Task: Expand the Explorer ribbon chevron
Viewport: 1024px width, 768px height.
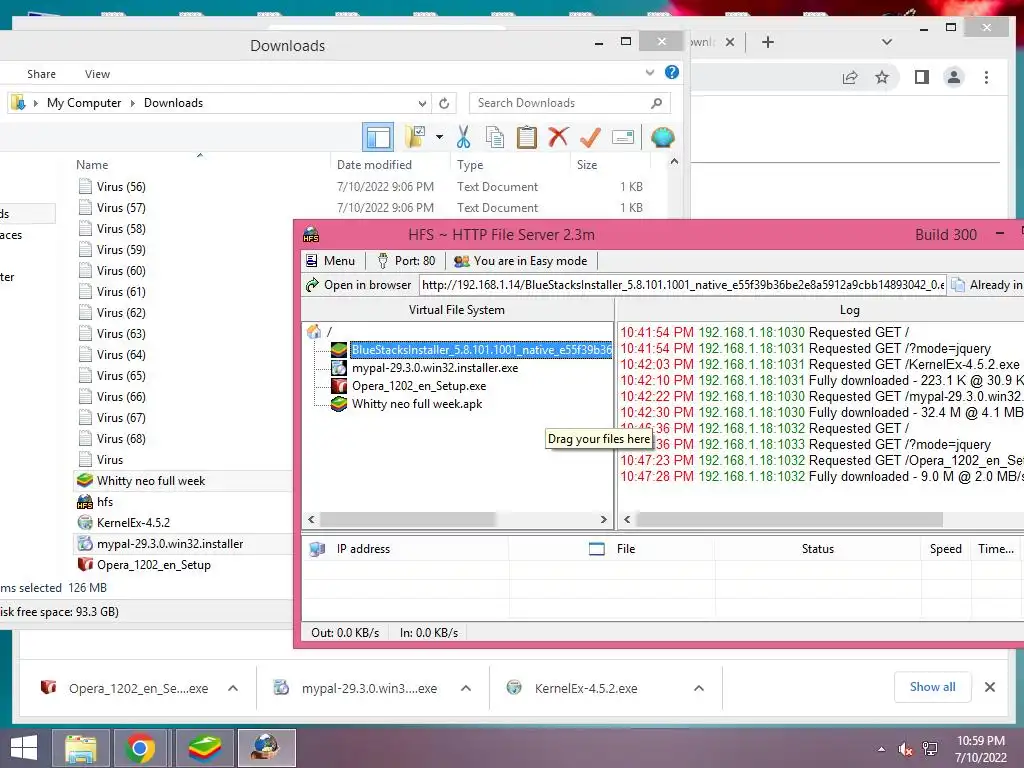Action: [x=650, y=72]
